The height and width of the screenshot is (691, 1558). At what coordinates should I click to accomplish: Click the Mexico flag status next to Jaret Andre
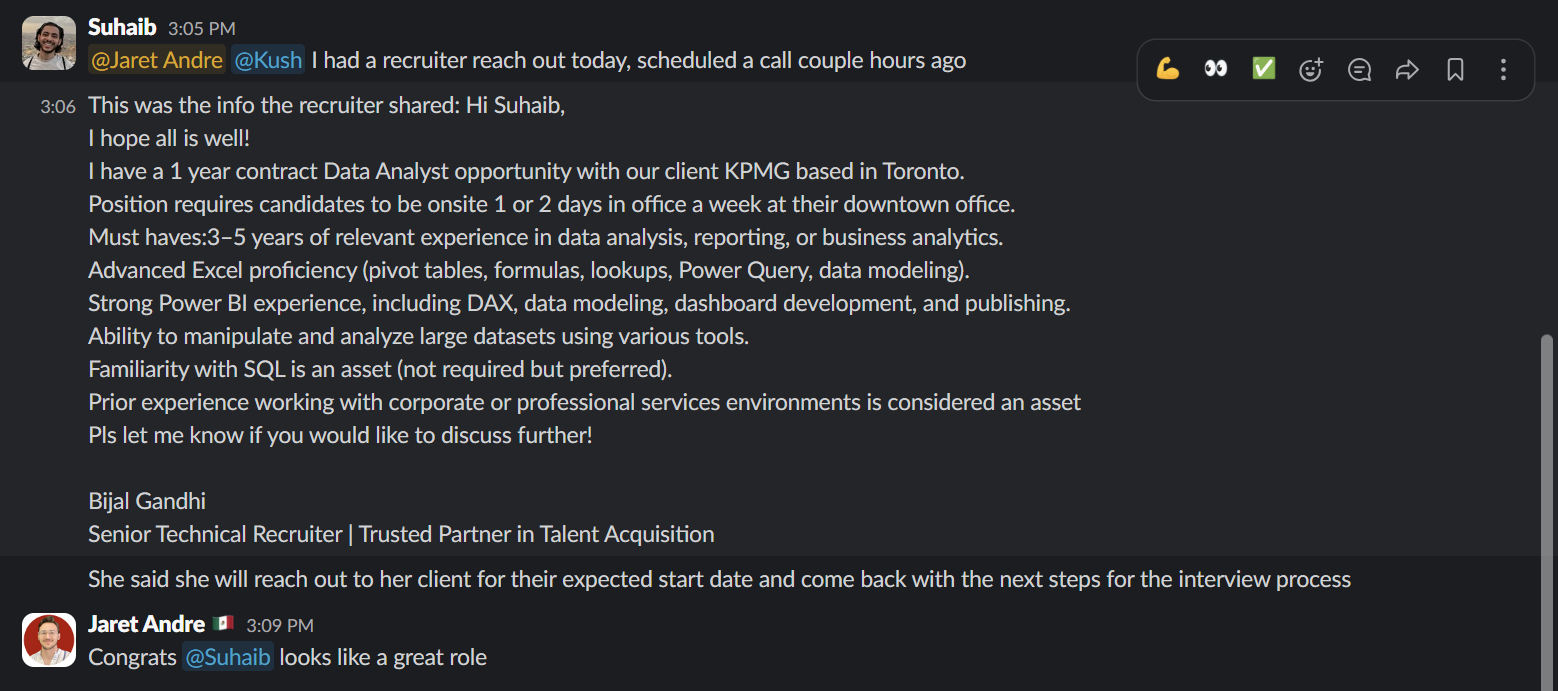pyautogui.click(x=223, y=624)
